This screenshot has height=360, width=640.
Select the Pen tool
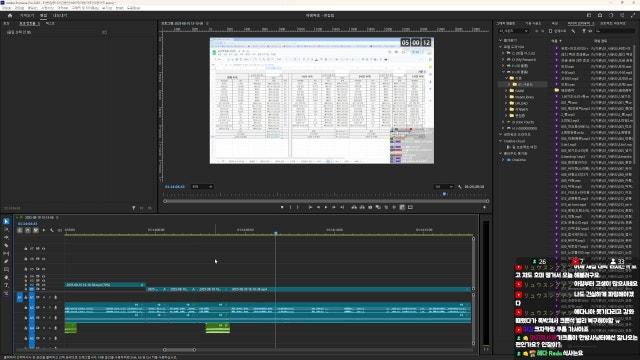[x=6, y=261]
